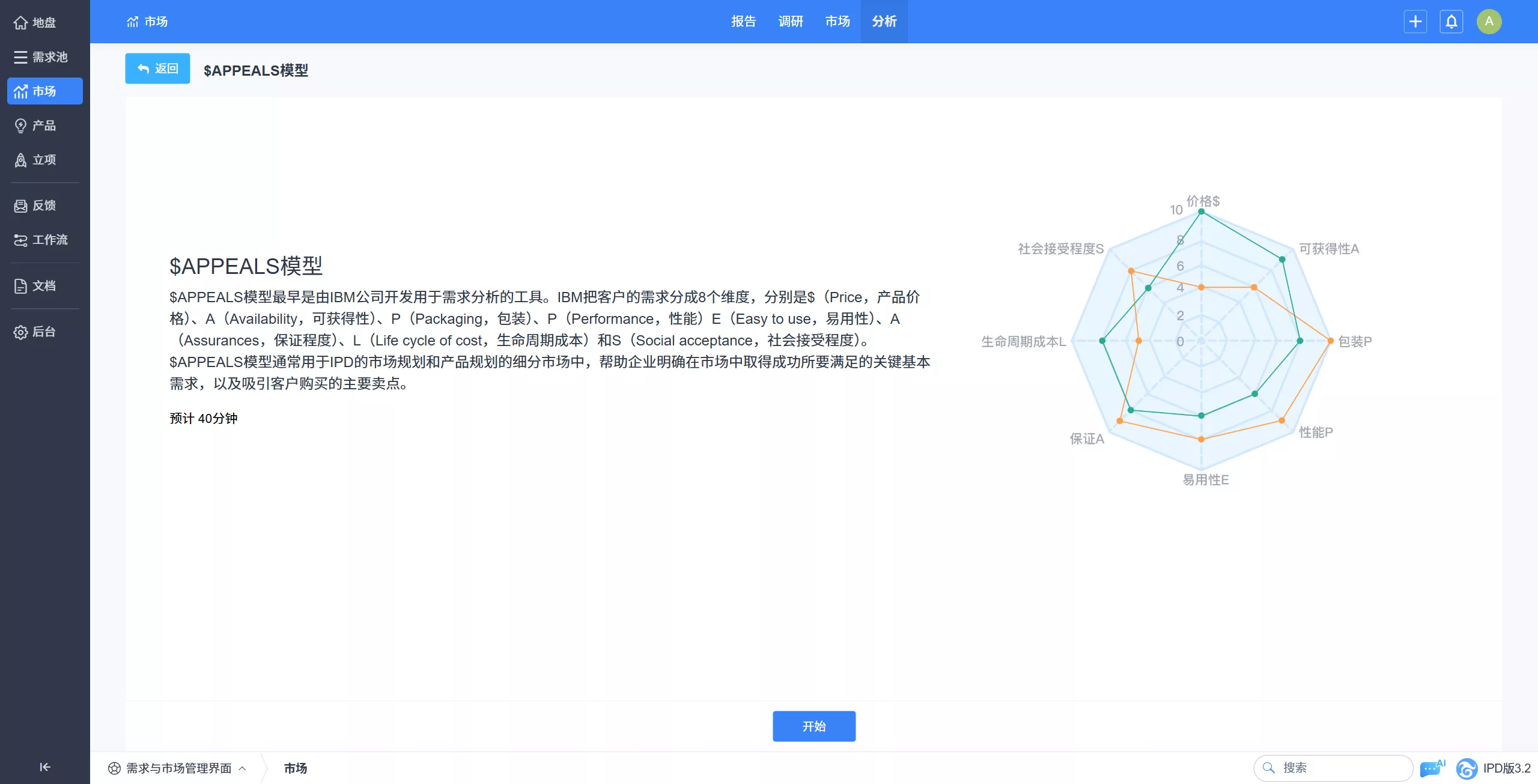Click the 易用性E radar axis label
The width and height of the screenshot is (1538, 784).
pos(1206,480)
